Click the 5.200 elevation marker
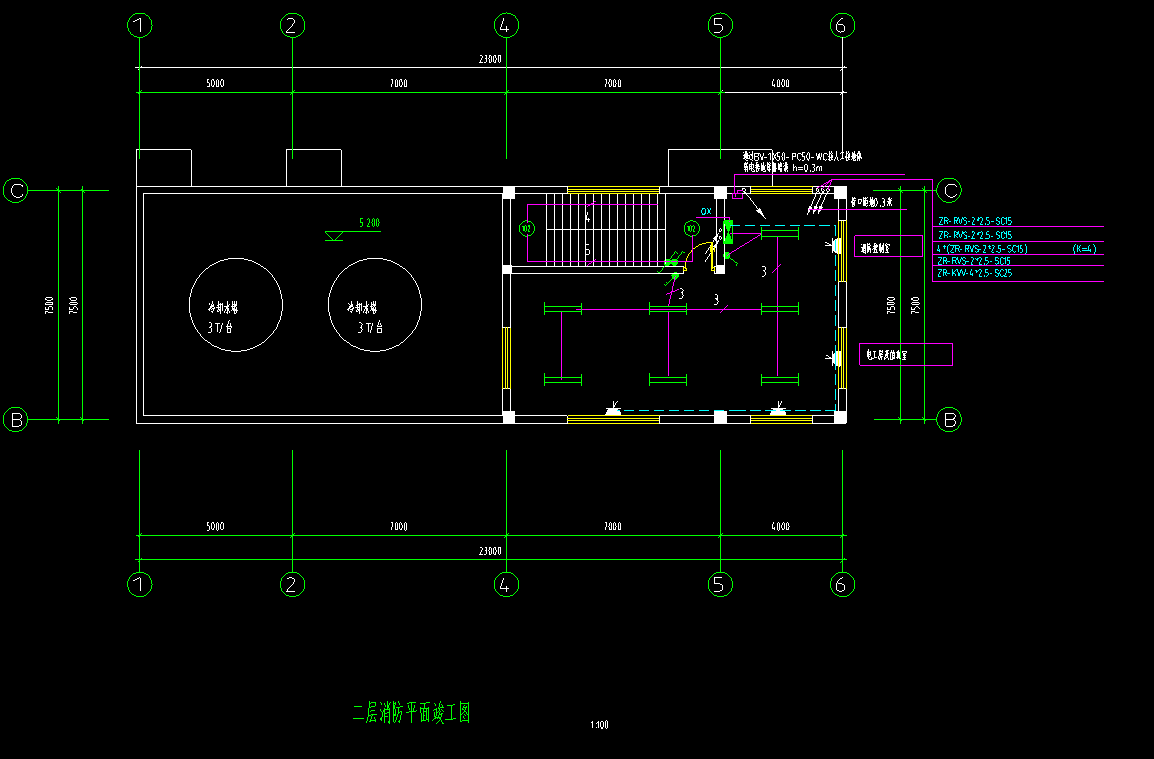 368,224
